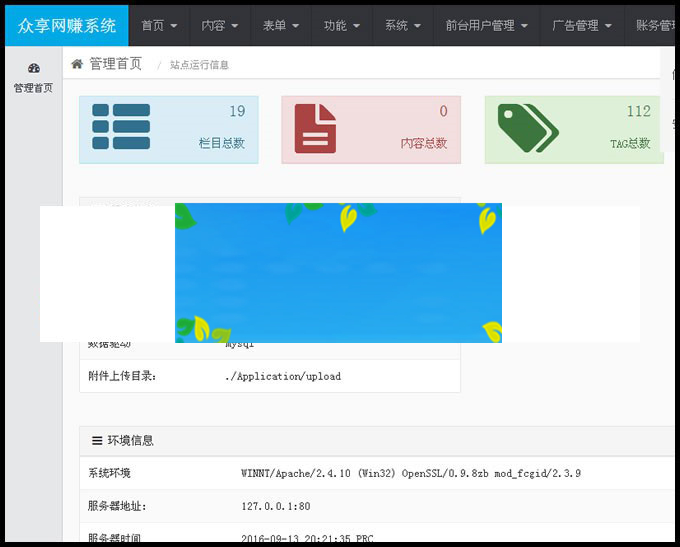Open the 功能 menu in the navbar

342,25
